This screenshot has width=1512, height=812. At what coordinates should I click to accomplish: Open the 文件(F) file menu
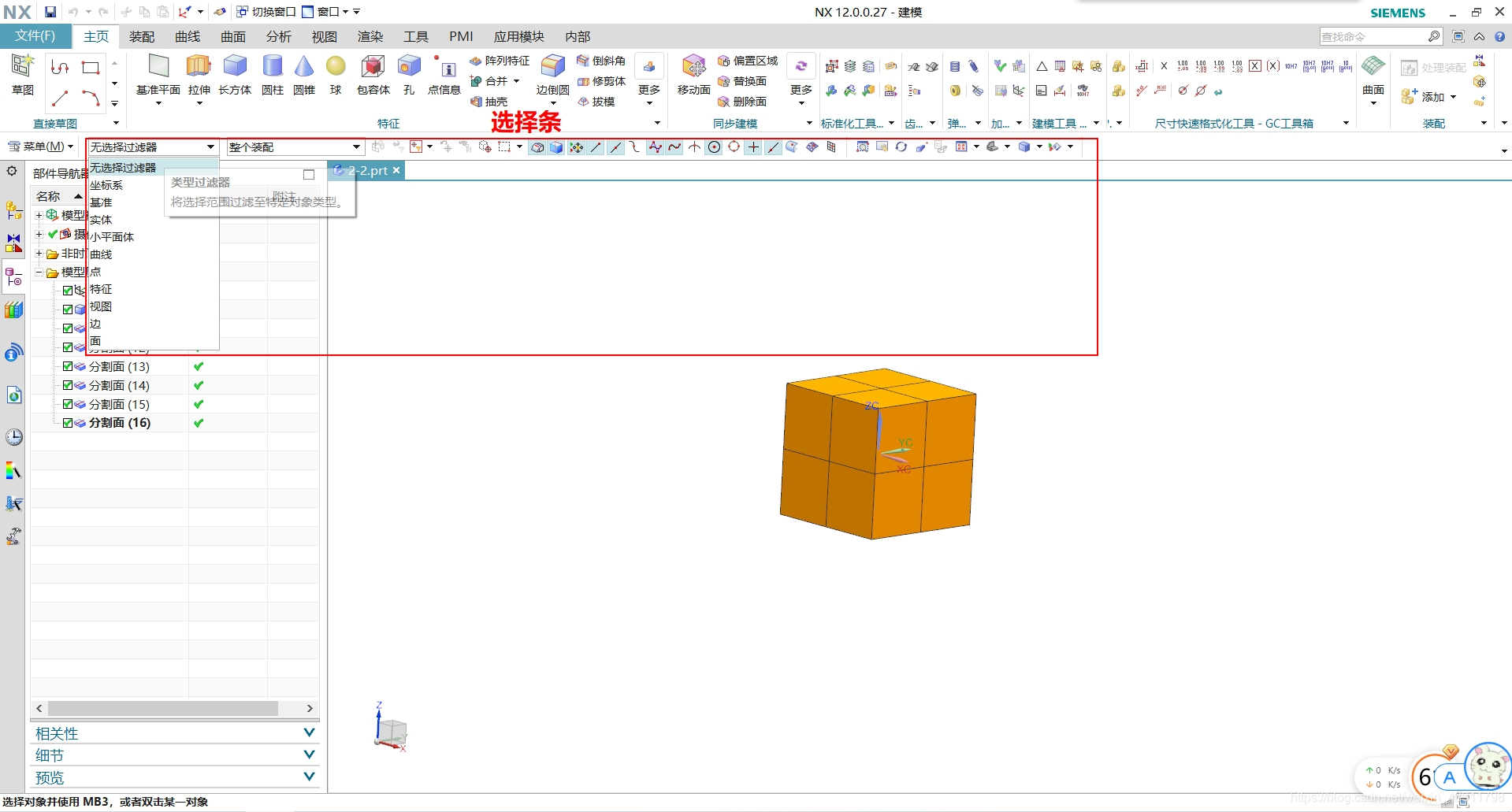(x=35, y=36)
